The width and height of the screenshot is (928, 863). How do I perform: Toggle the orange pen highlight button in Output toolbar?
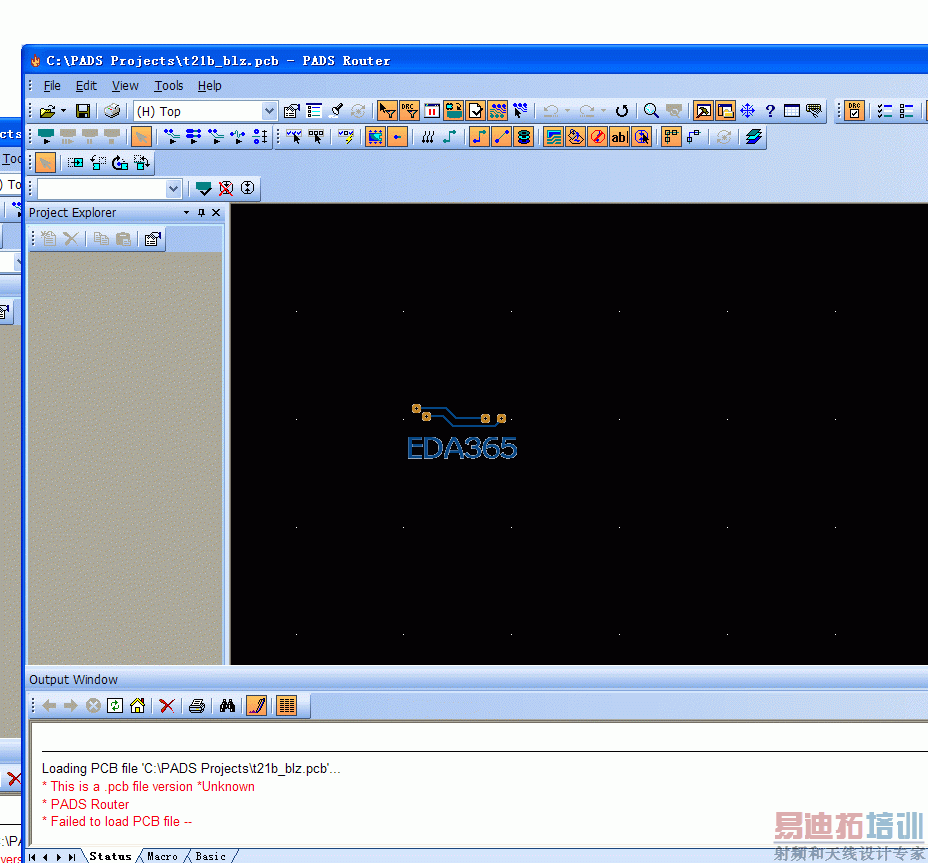click(257, 706)
